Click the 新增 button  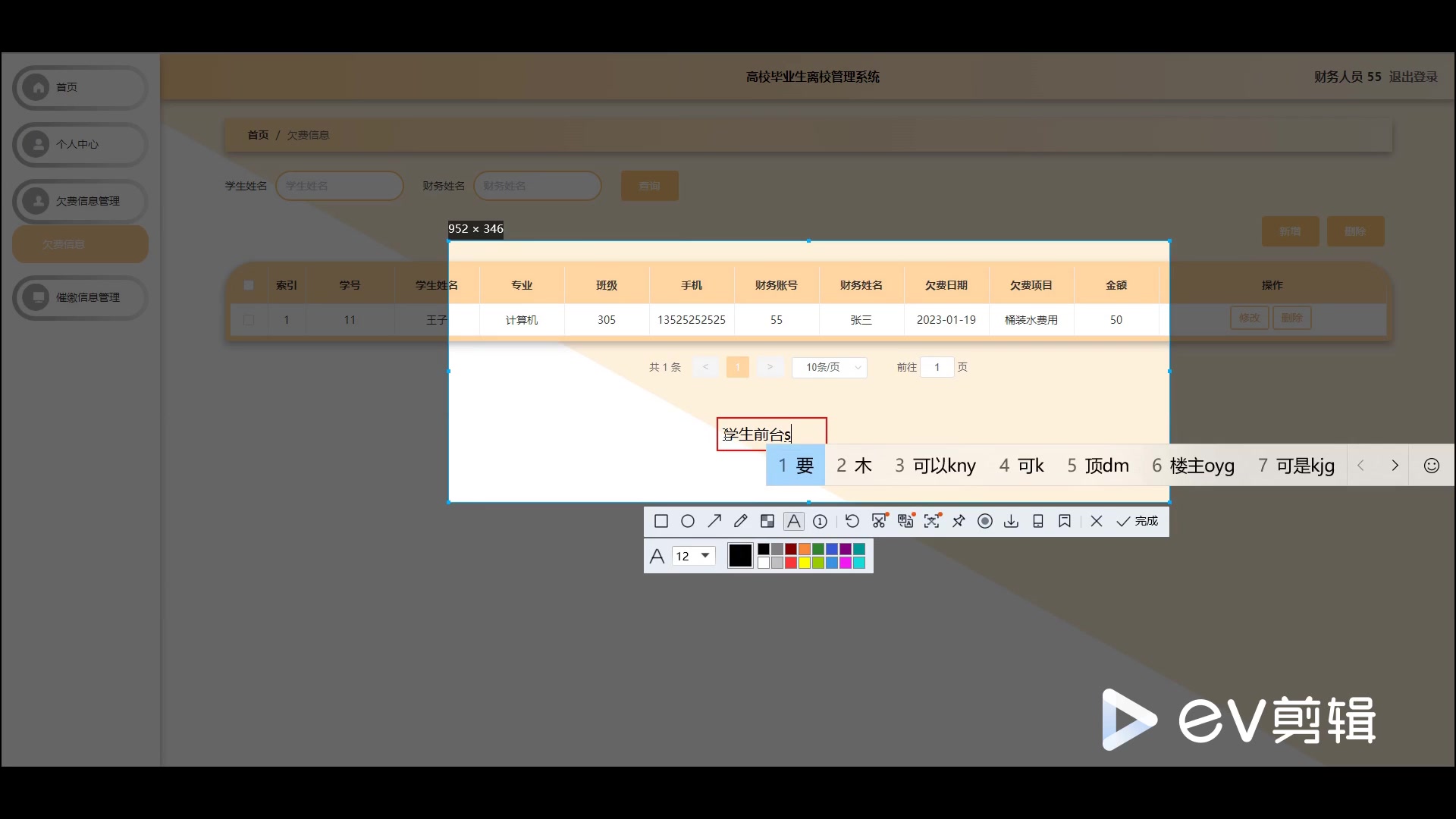[1291, 231]
